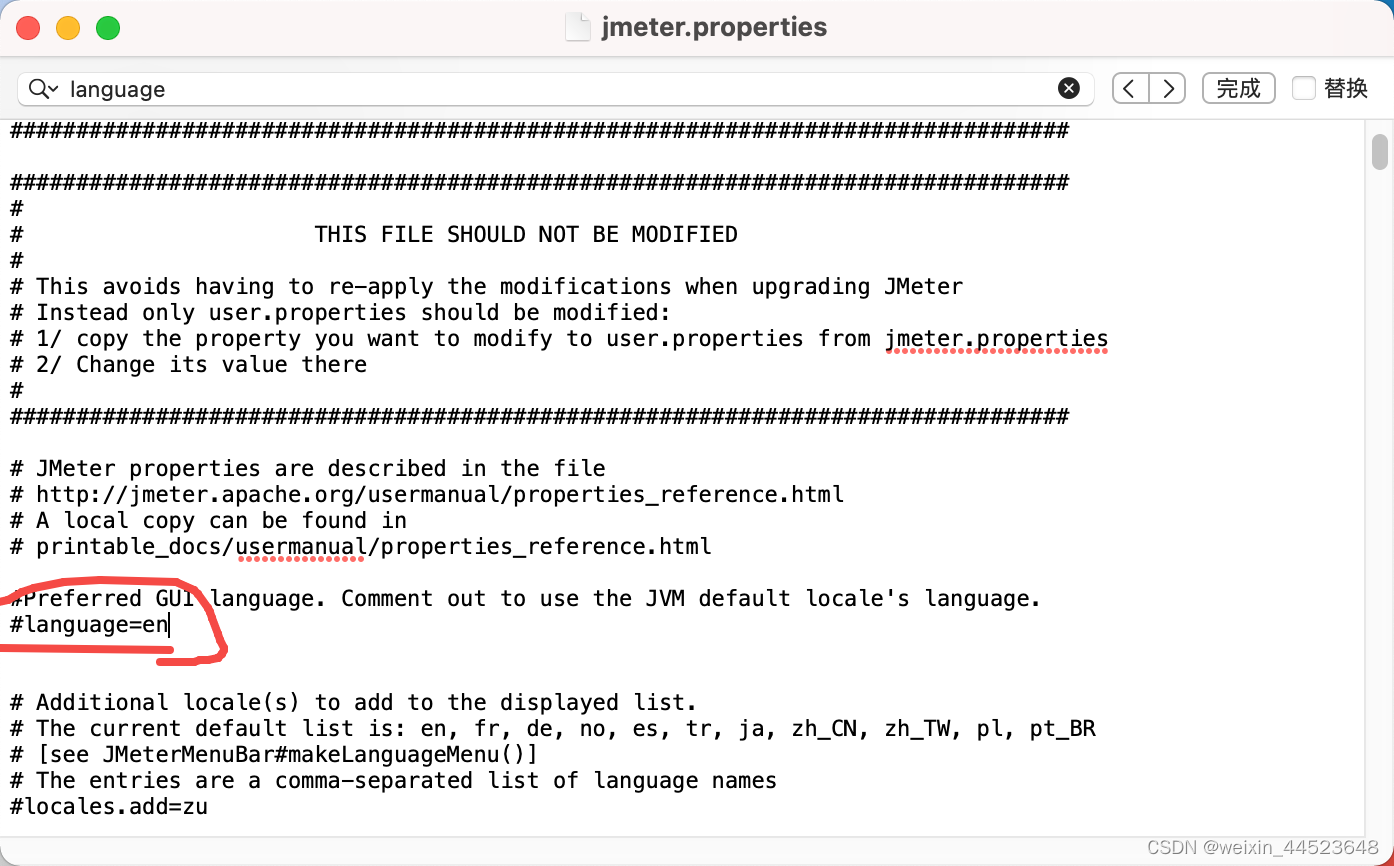Screen dimensions: 1394x866
Task: Click the jmeter.apache.org properties_reference URL line
Action: [427, 494]
